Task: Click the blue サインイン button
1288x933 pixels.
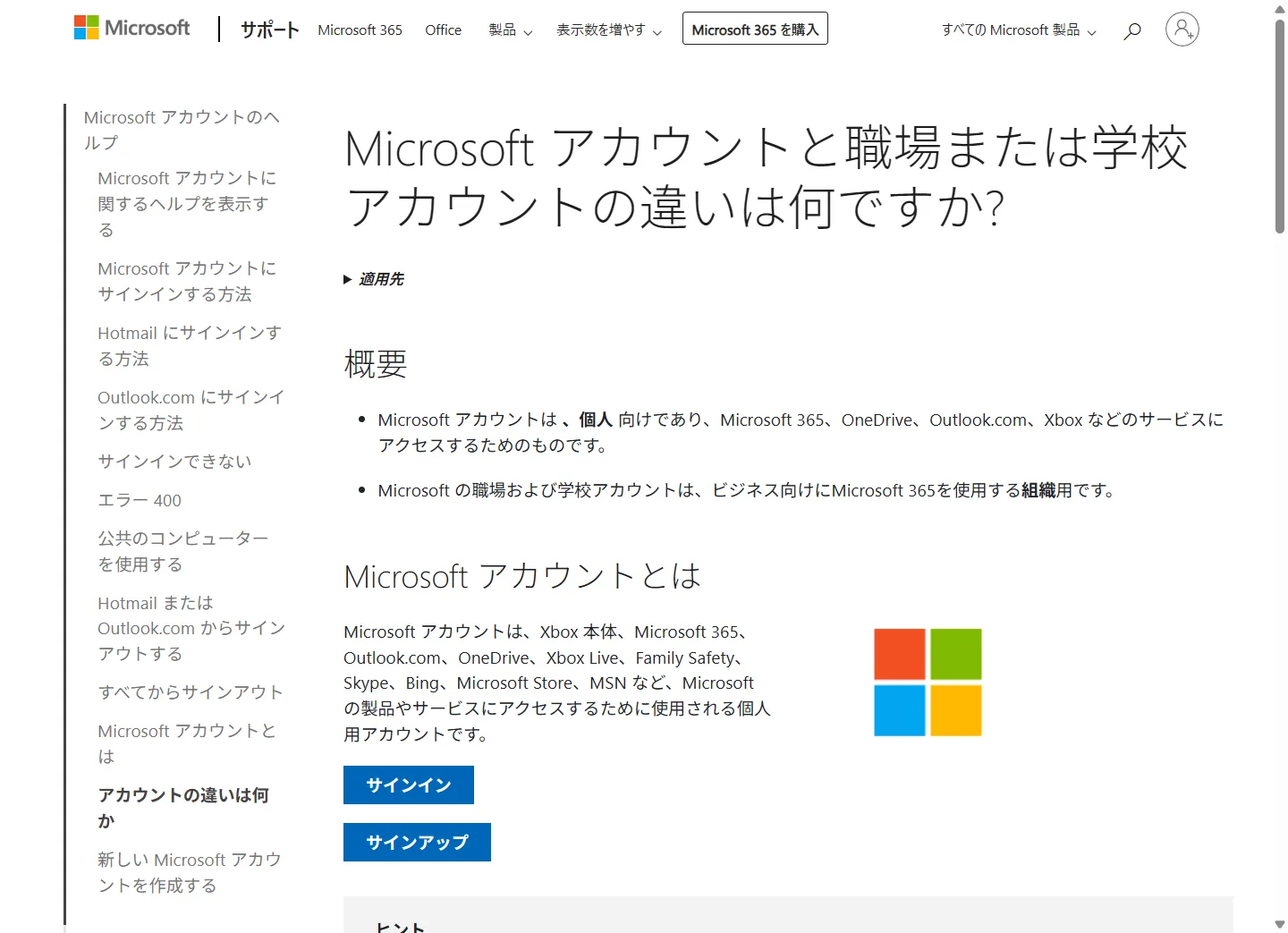Action: [x=409, y=785]
